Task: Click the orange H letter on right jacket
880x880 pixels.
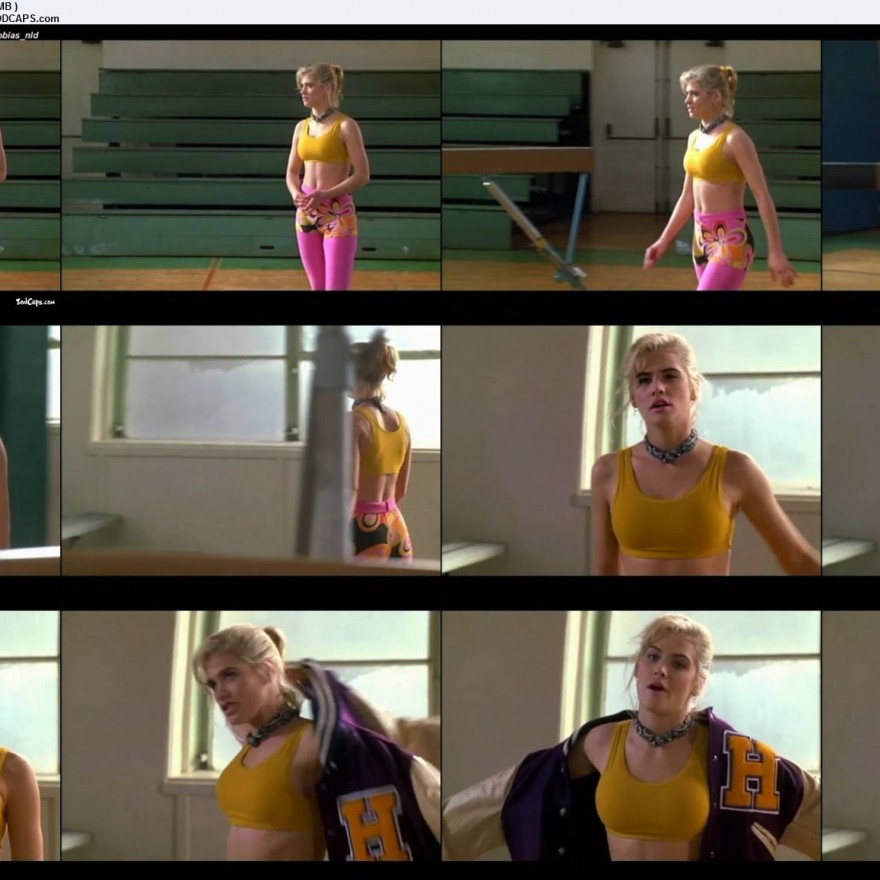Action: coord(750,771)
